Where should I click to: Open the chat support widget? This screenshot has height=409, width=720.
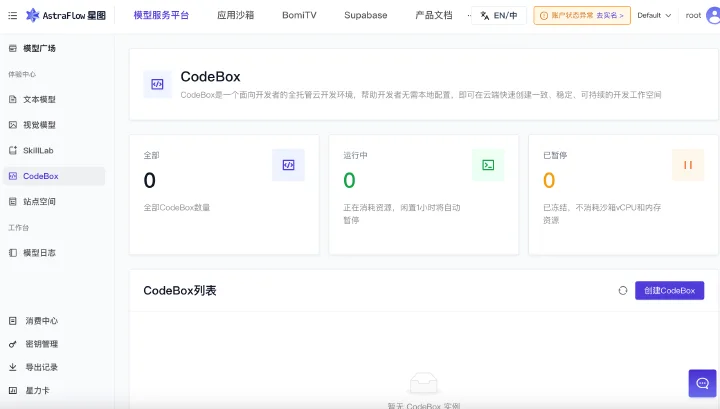703,383
